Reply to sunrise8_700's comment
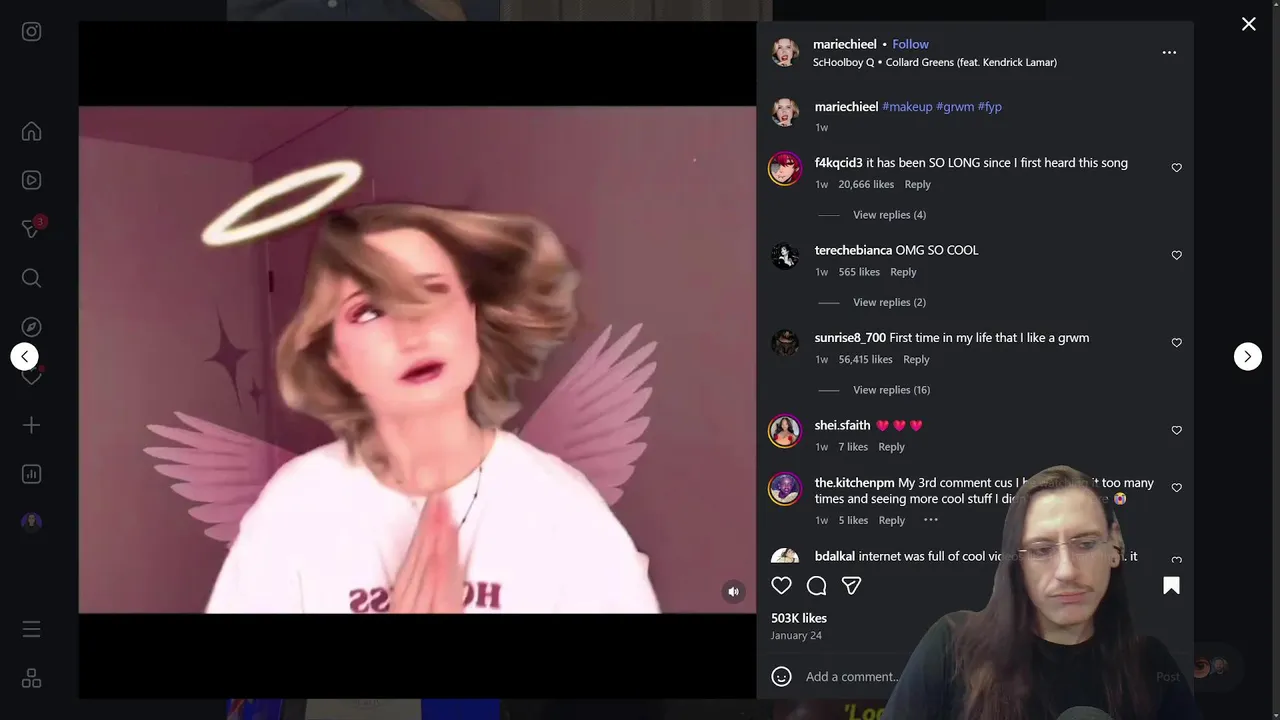1280x720 pixels. (916, 360)
